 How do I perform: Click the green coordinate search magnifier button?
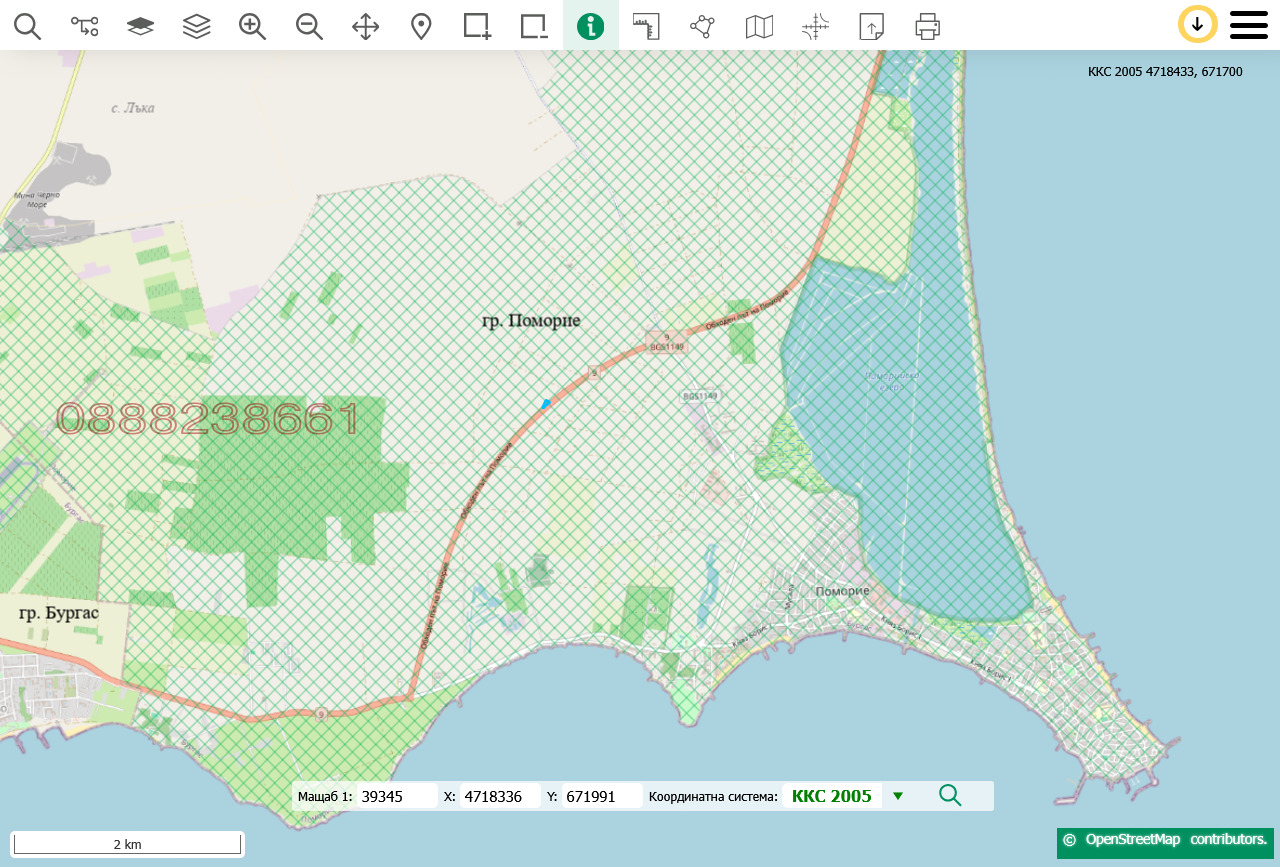pos(950,796)
